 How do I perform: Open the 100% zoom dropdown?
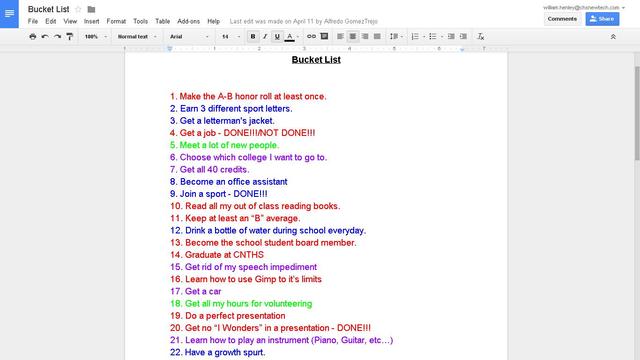(96, 37)
